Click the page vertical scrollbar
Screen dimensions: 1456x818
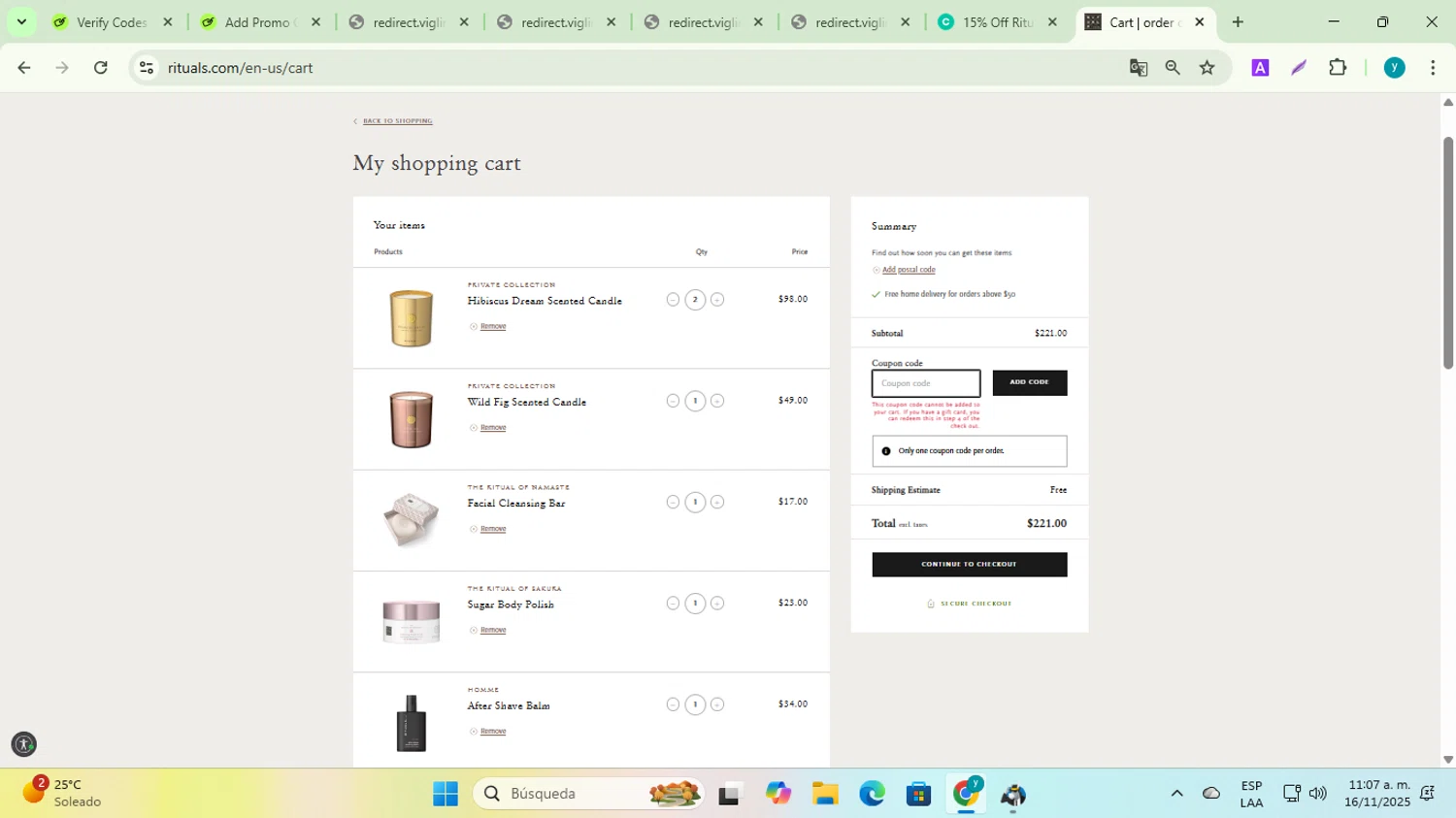click(x=1448, y=252)
